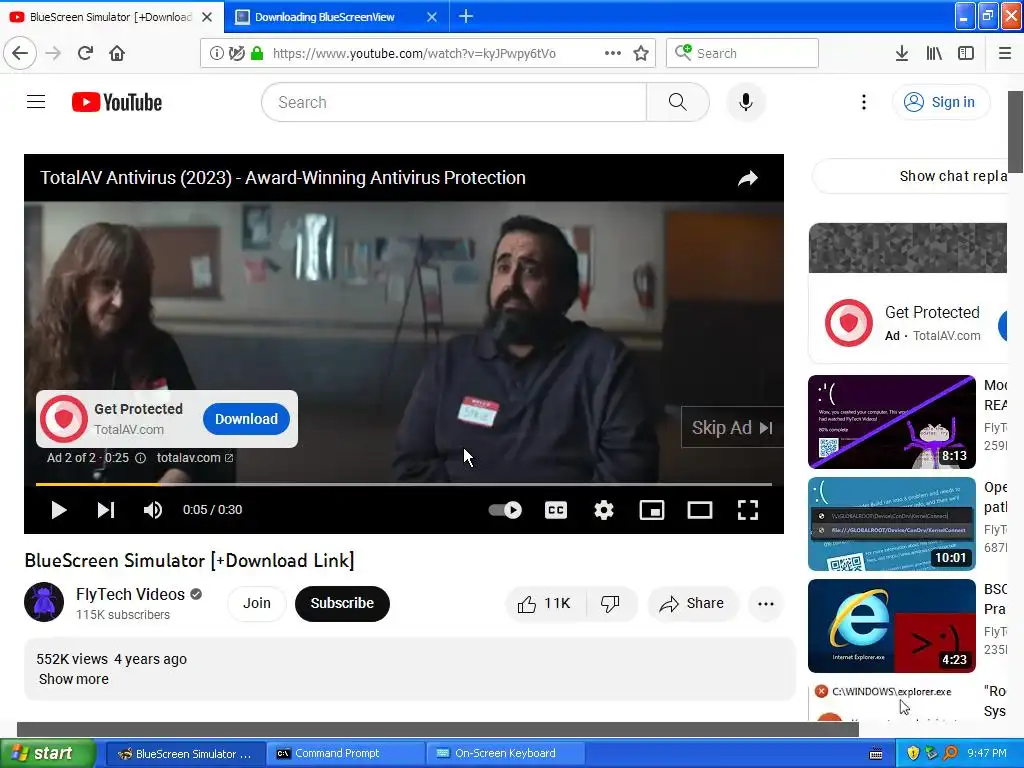1024x768 pixels.
Task: Open the 8:13 recommended video thumbnail
Action: (x=891, y=422)
